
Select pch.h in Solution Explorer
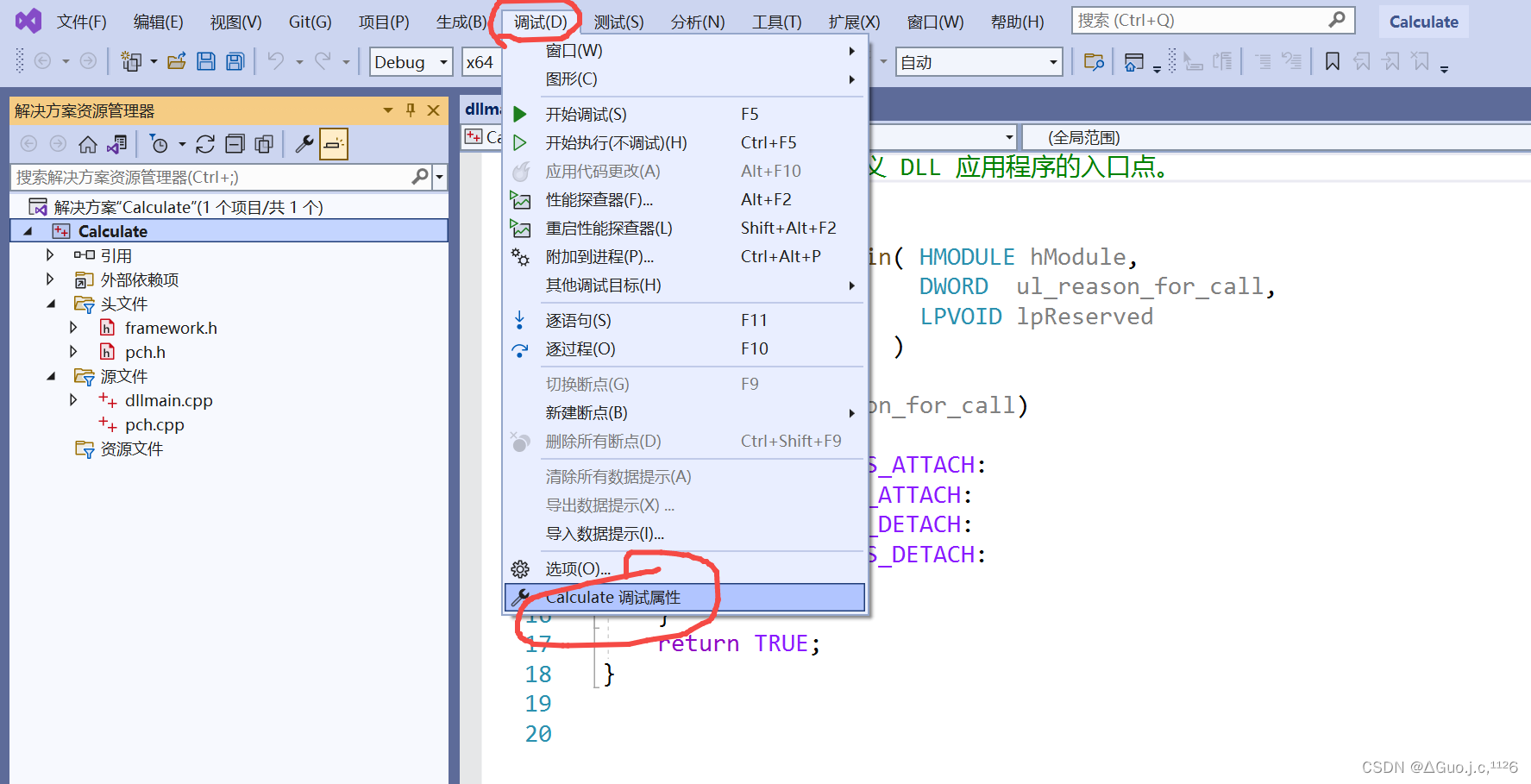[145, 352]
